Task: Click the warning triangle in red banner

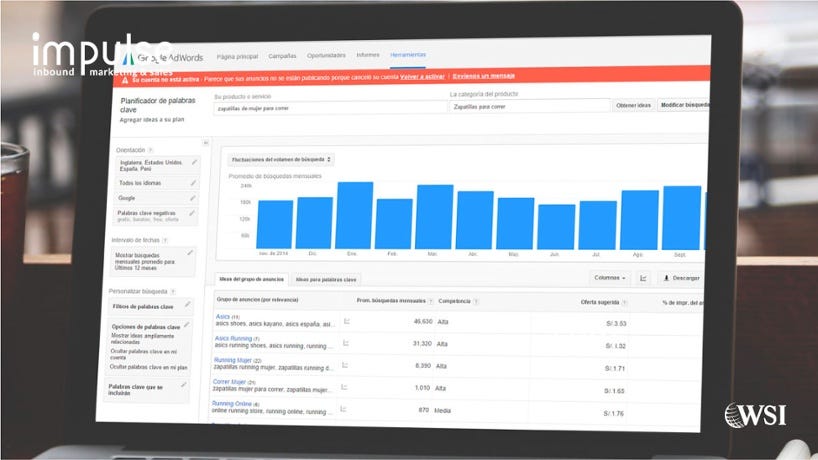Action: tap(125, 80)
